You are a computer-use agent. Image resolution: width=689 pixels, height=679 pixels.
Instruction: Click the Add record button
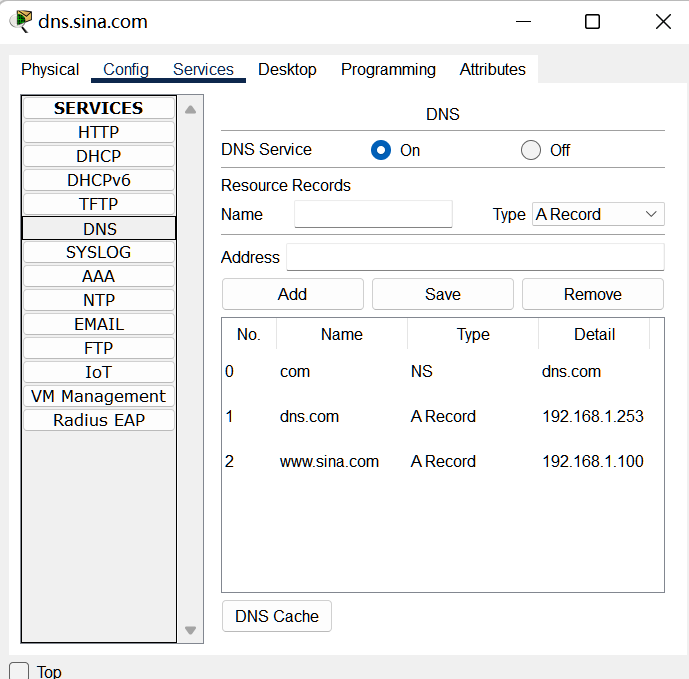coord(293,294)
